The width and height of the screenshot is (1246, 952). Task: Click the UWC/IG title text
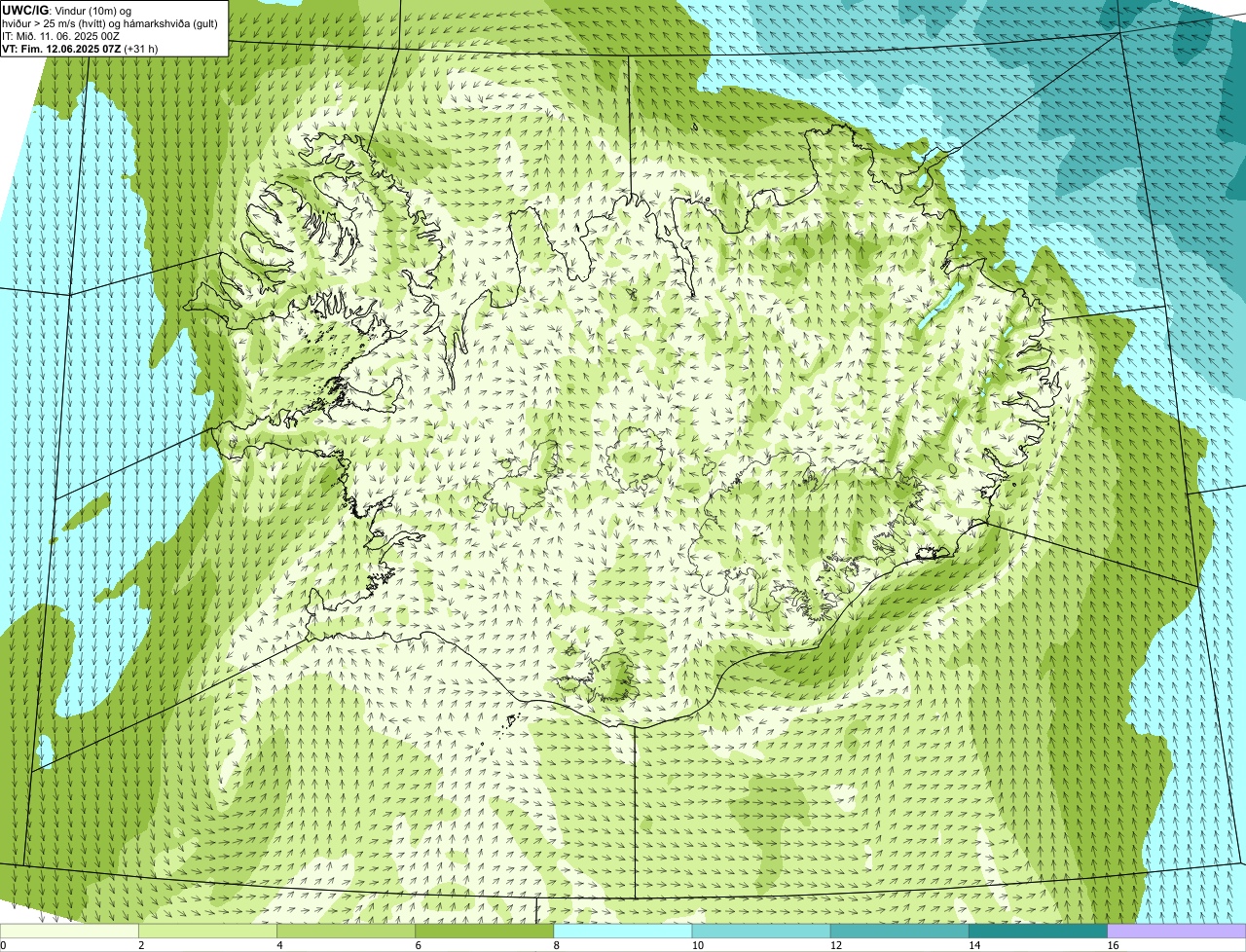(x=25, y=11)
